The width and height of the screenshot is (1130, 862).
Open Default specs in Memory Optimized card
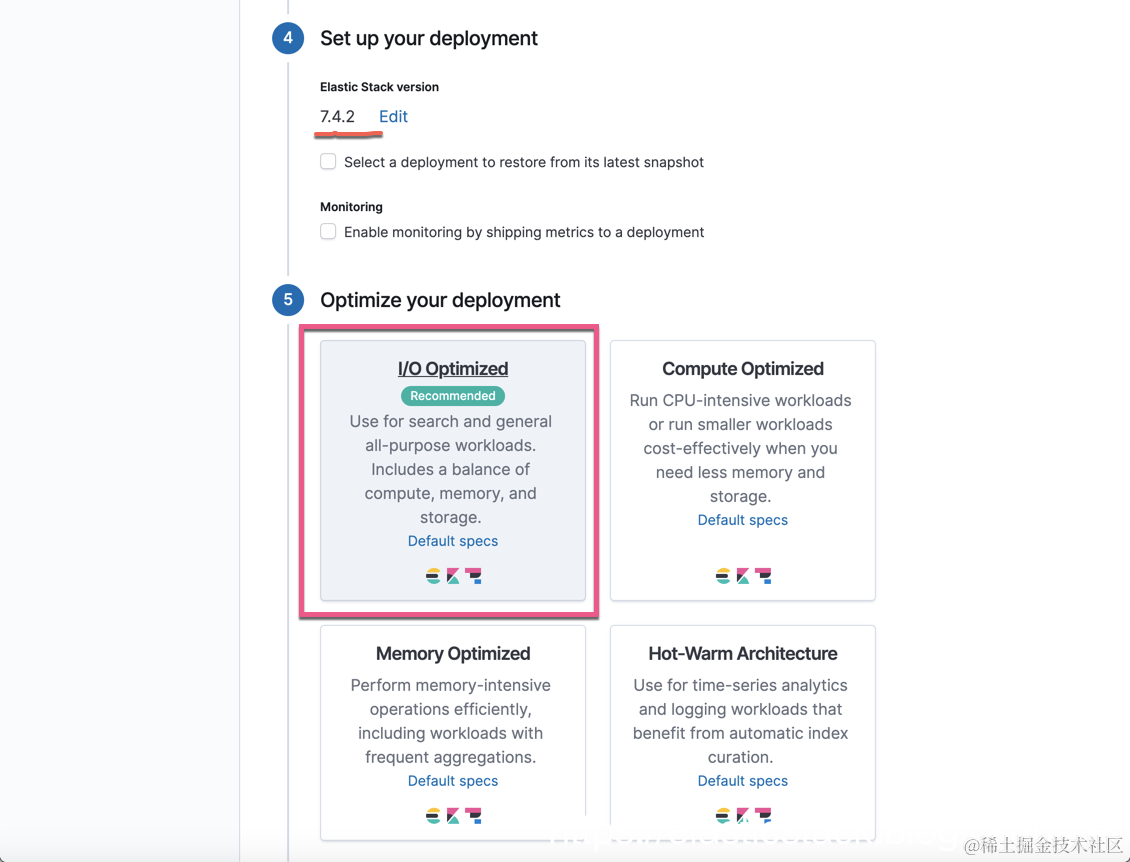(x=453, y=781)
